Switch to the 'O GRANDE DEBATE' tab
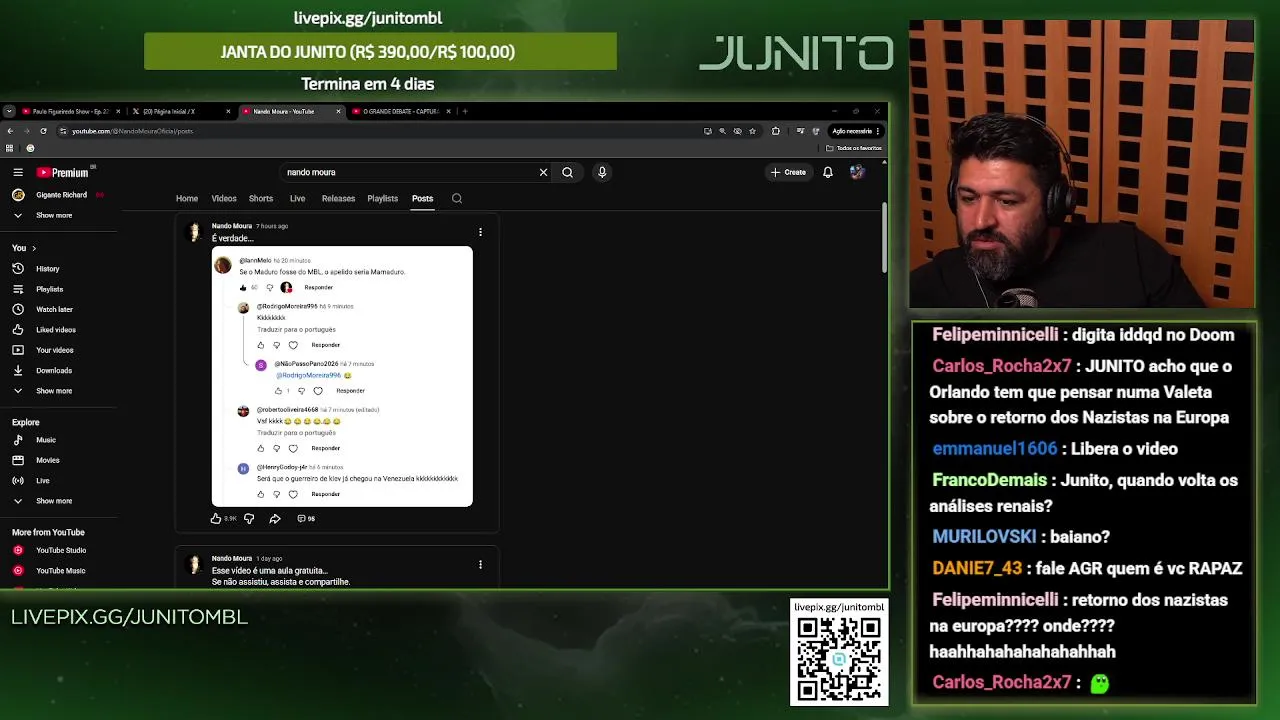1280x720 pixels. point(400,111)
